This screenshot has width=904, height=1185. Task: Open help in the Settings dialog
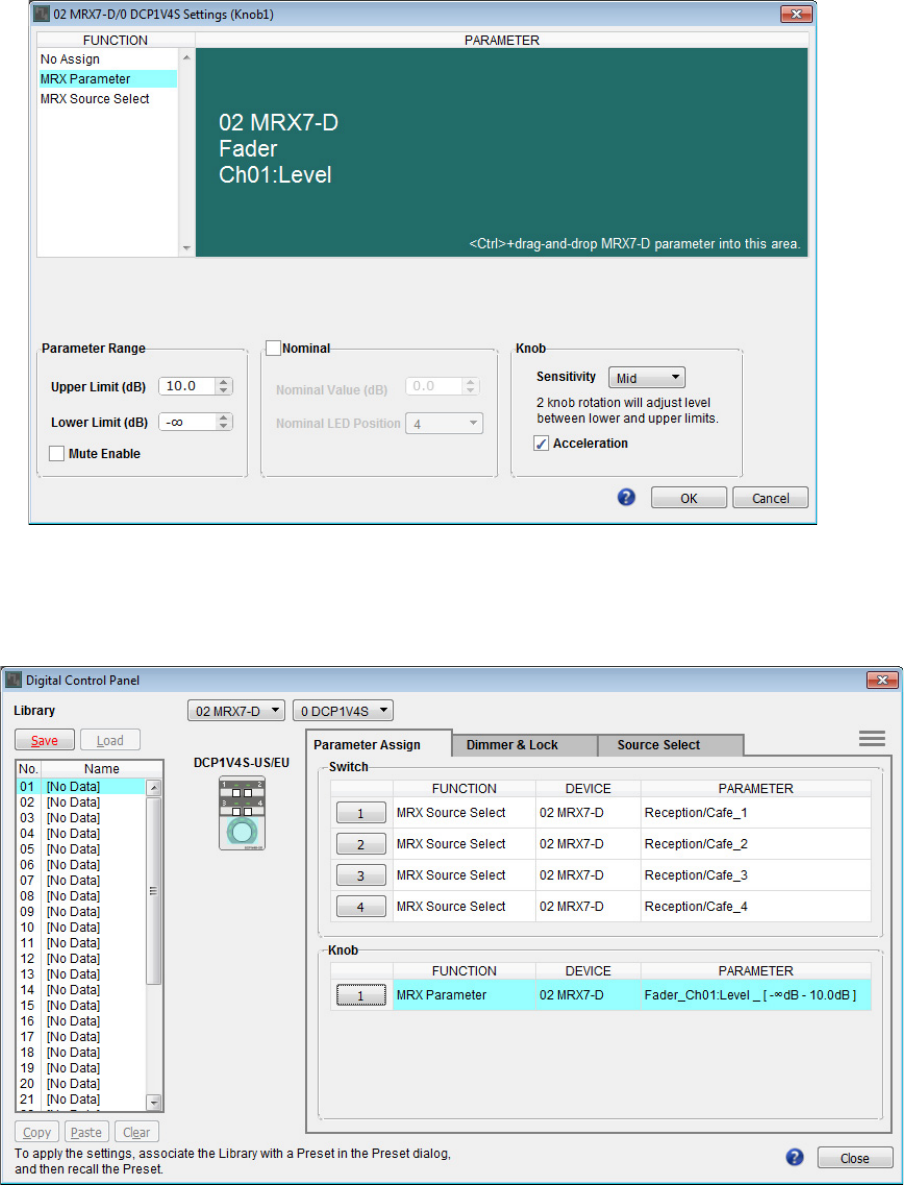click(626, 497)
